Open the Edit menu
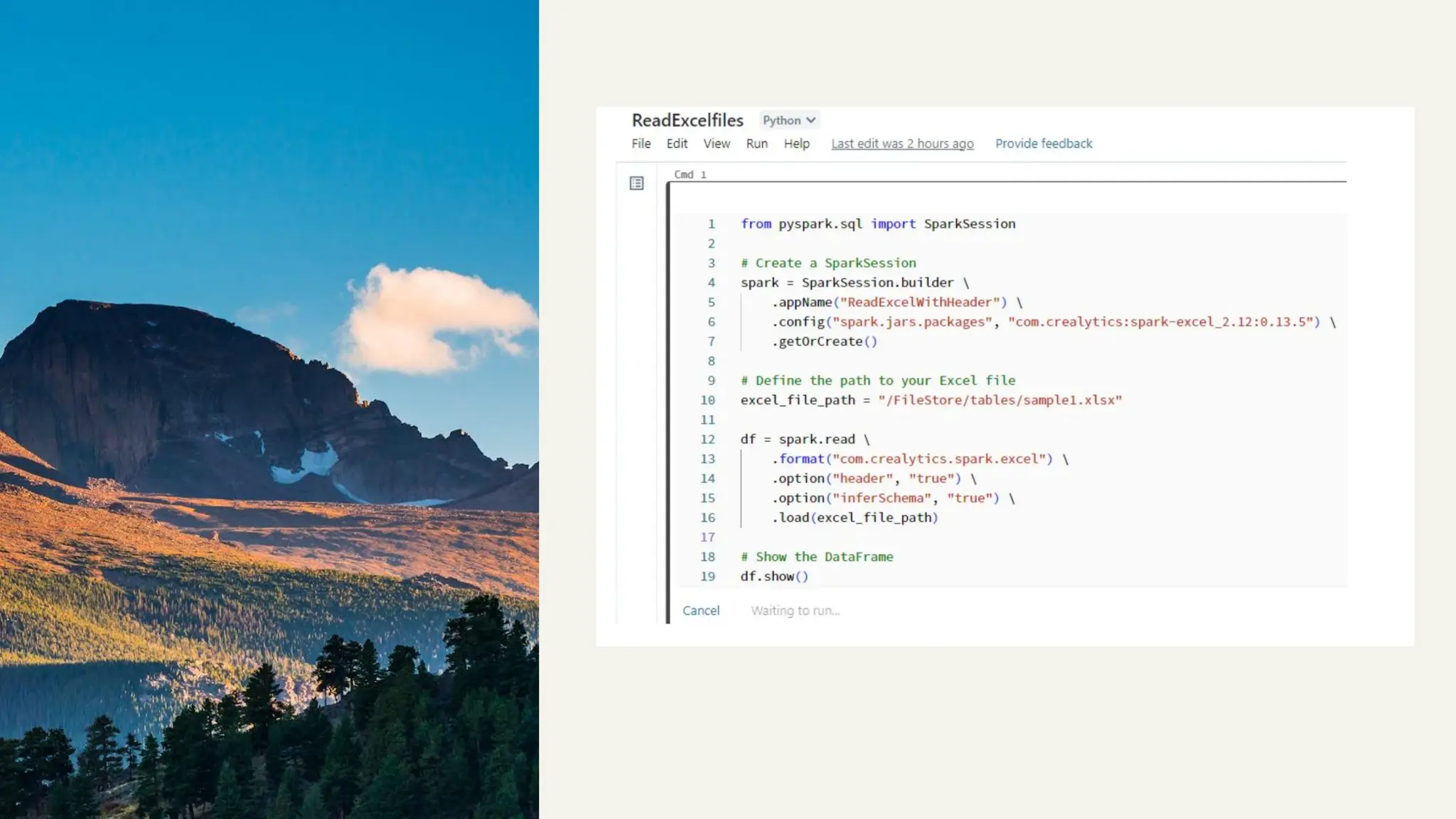Image resolution: width=1456 pixels, height=819 pixels. (676, 144)
